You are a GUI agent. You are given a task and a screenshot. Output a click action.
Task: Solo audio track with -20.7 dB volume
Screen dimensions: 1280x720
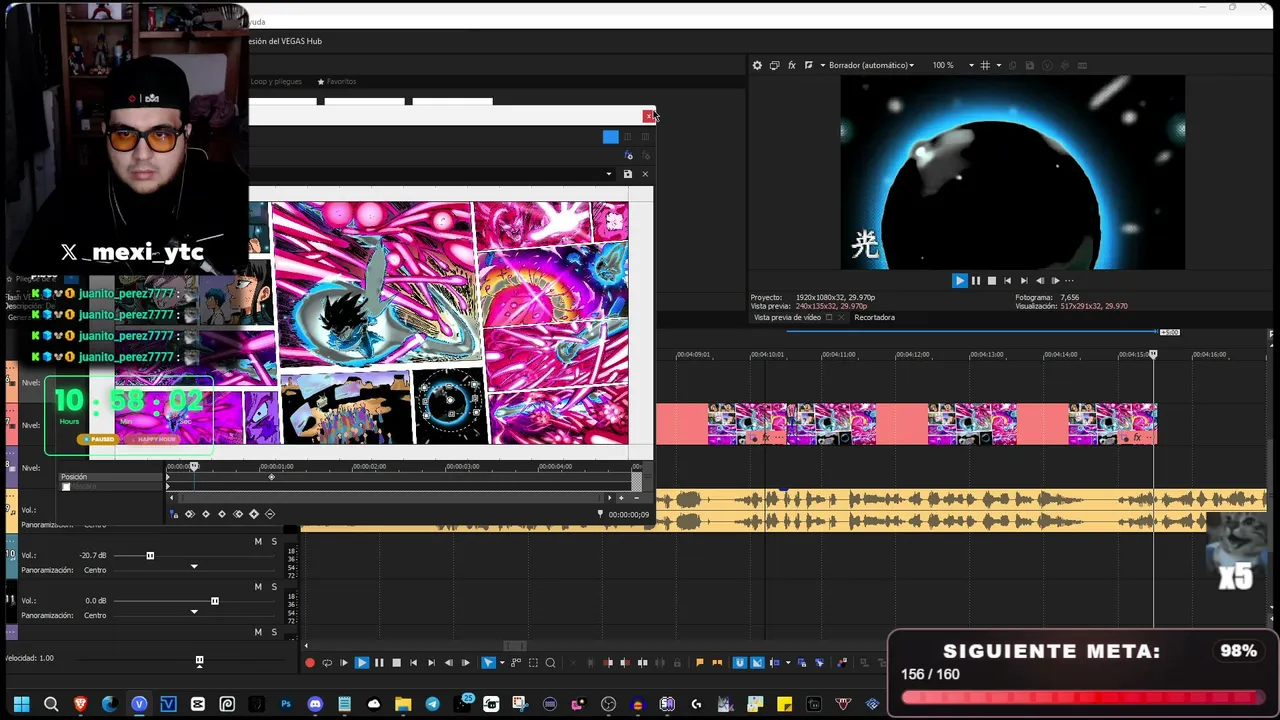click(x=274, y=541)
